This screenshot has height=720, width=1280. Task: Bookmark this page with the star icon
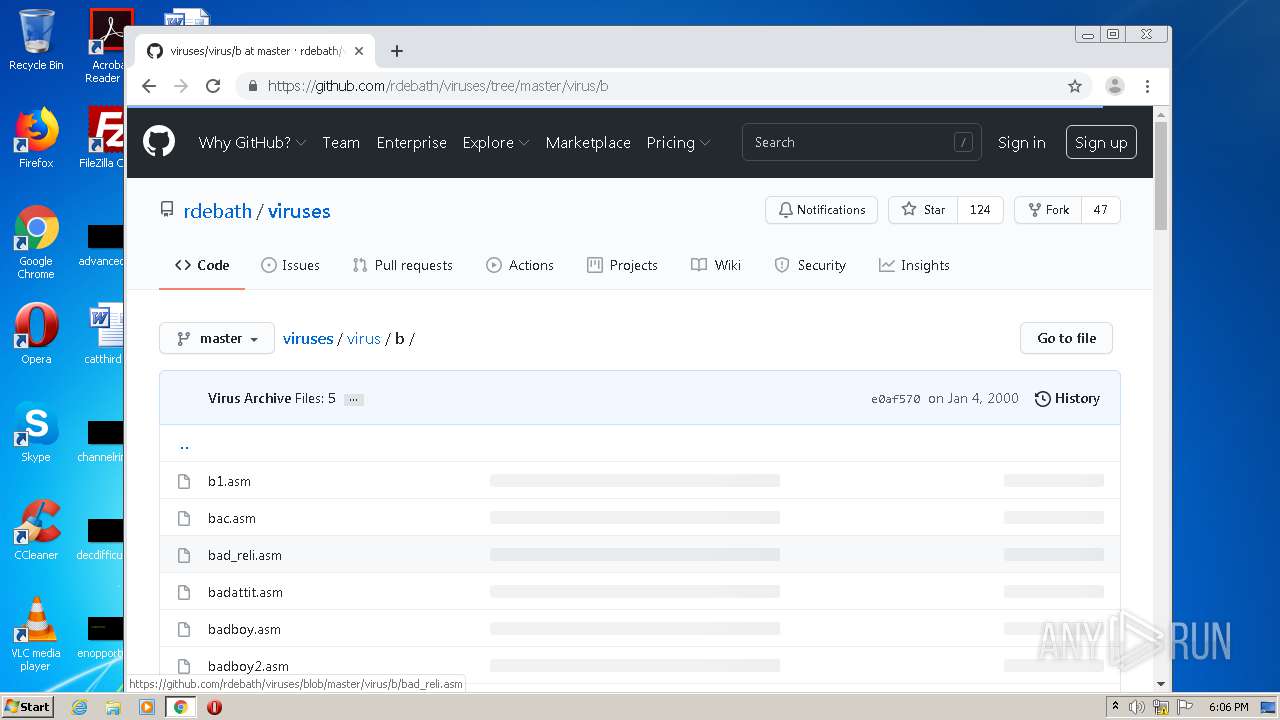click(1075, 86)
